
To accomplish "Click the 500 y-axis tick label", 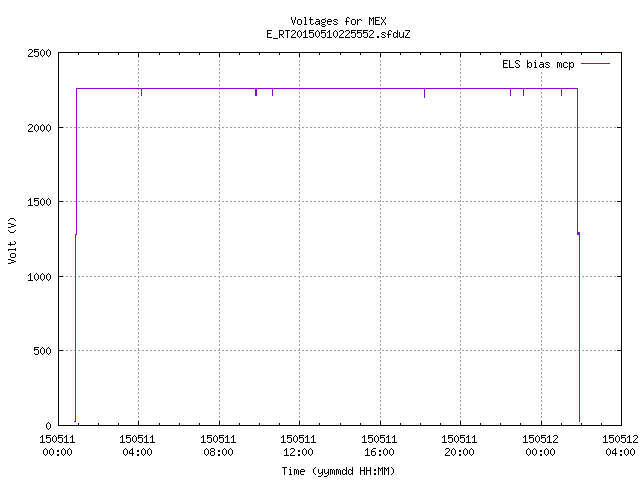I will pyautogui.click(x=42, y=351).
